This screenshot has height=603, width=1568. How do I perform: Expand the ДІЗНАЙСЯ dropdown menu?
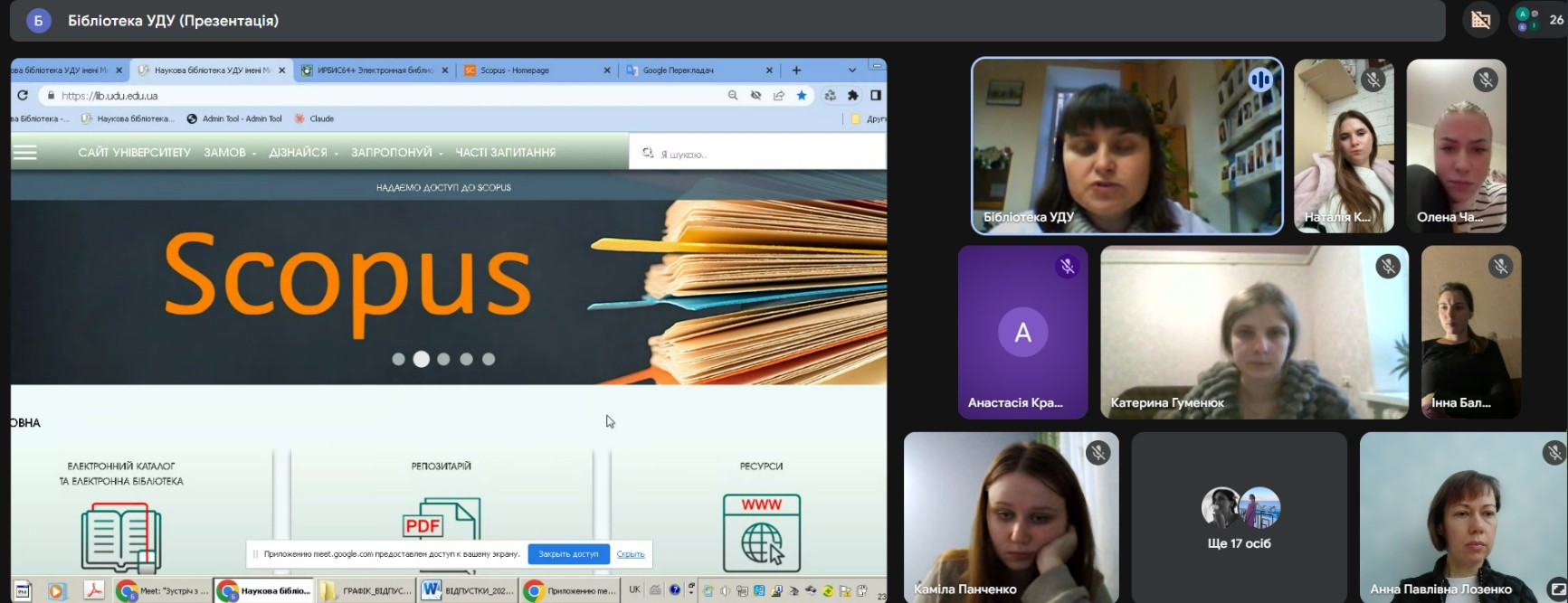[302, 153]
